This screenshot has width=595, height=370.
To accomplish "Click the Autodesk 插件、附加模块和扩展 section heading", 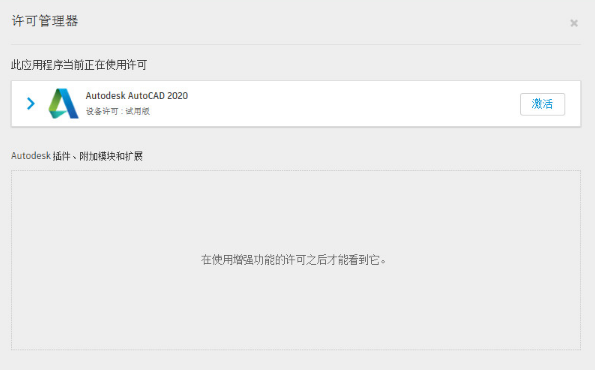I will 77,156.
